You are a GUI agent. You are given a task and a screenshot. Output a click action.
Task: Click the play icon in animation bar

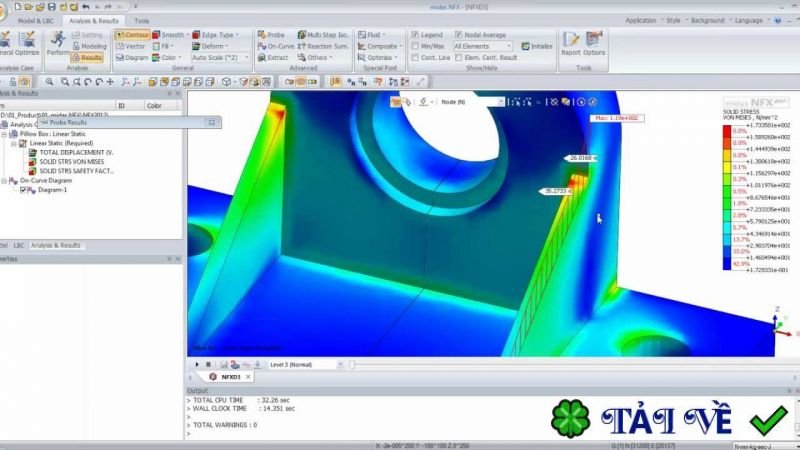pos(196,364)
